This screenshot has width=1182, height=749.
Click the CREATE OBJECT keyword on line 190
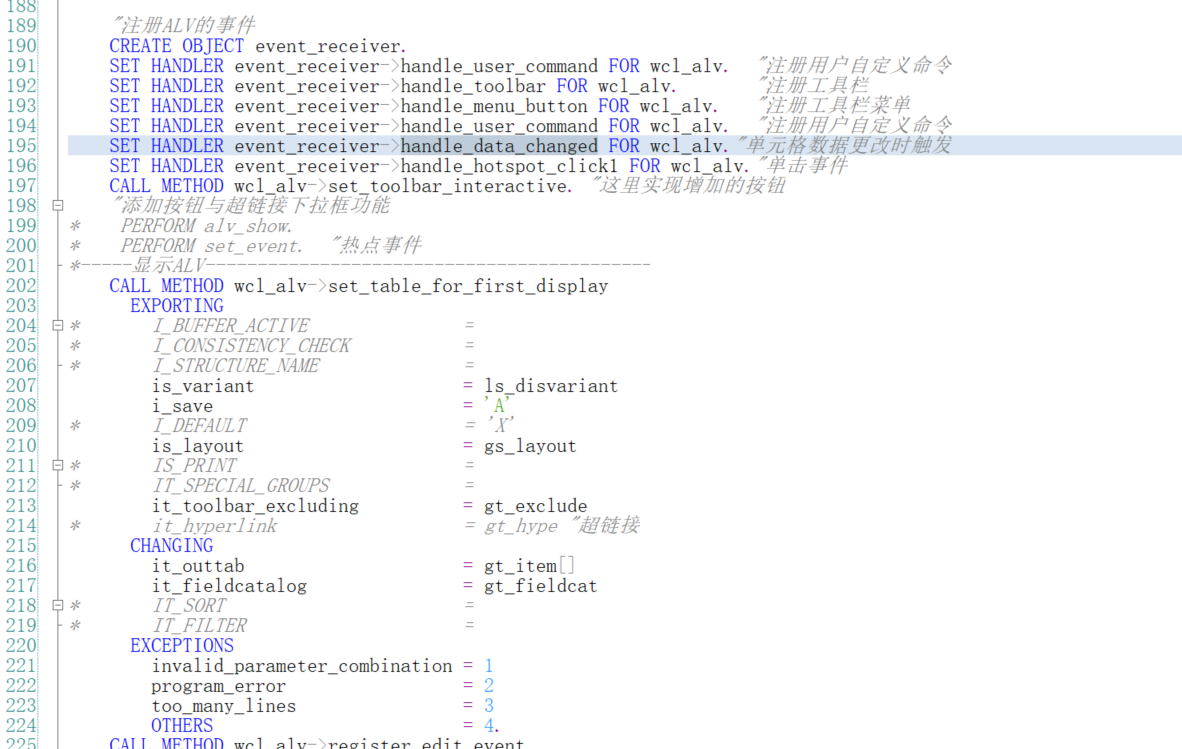(176, 46)
